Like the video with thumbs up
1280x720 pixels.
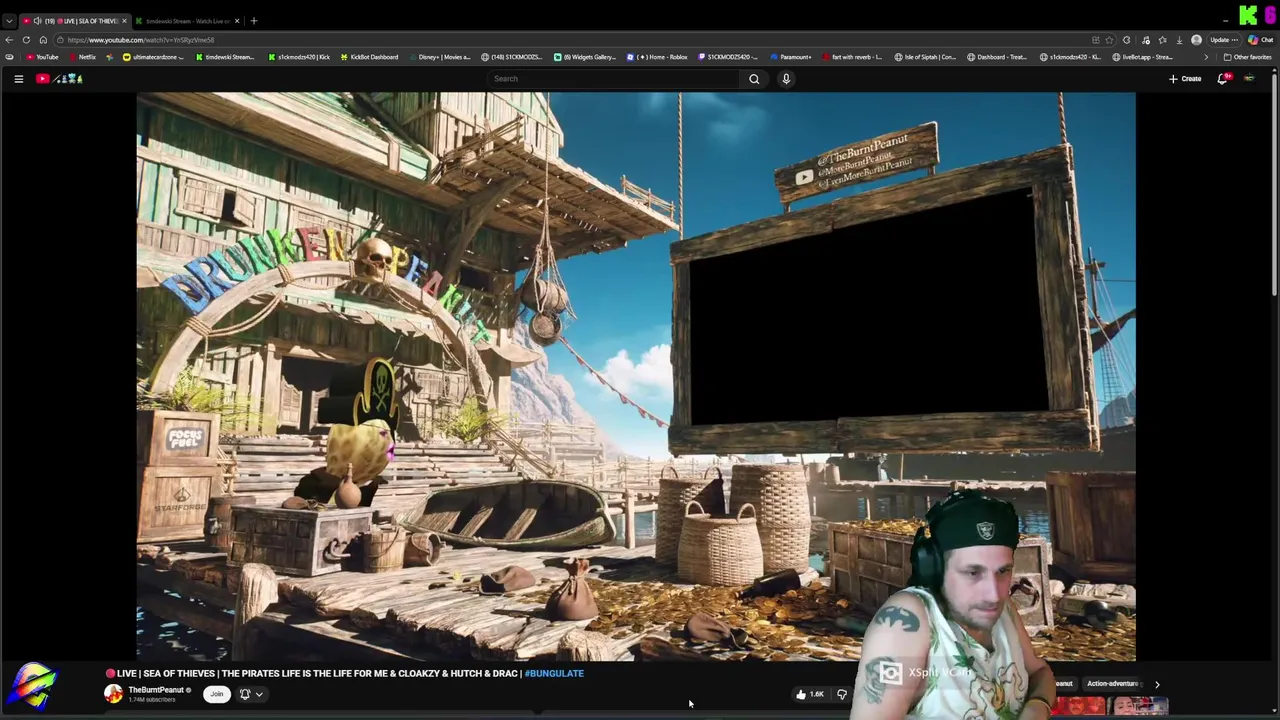pos(810,694)
